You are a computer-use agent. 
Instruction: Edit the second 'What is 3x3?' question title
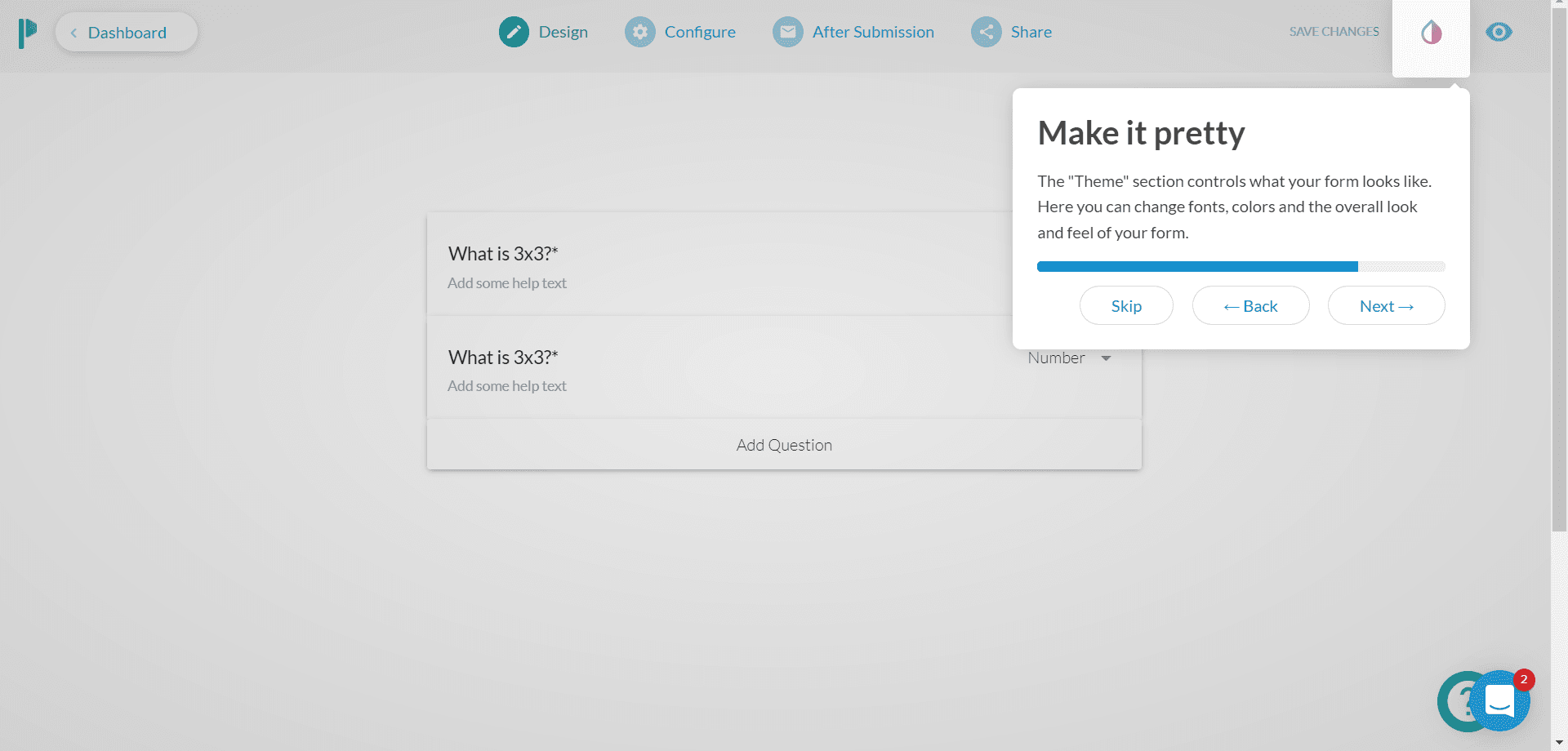tap(503, 358)
